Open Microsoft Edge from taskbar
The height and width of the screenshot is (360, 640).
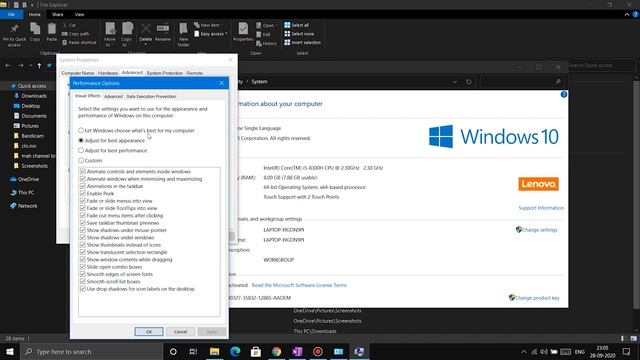pos(235,351)
